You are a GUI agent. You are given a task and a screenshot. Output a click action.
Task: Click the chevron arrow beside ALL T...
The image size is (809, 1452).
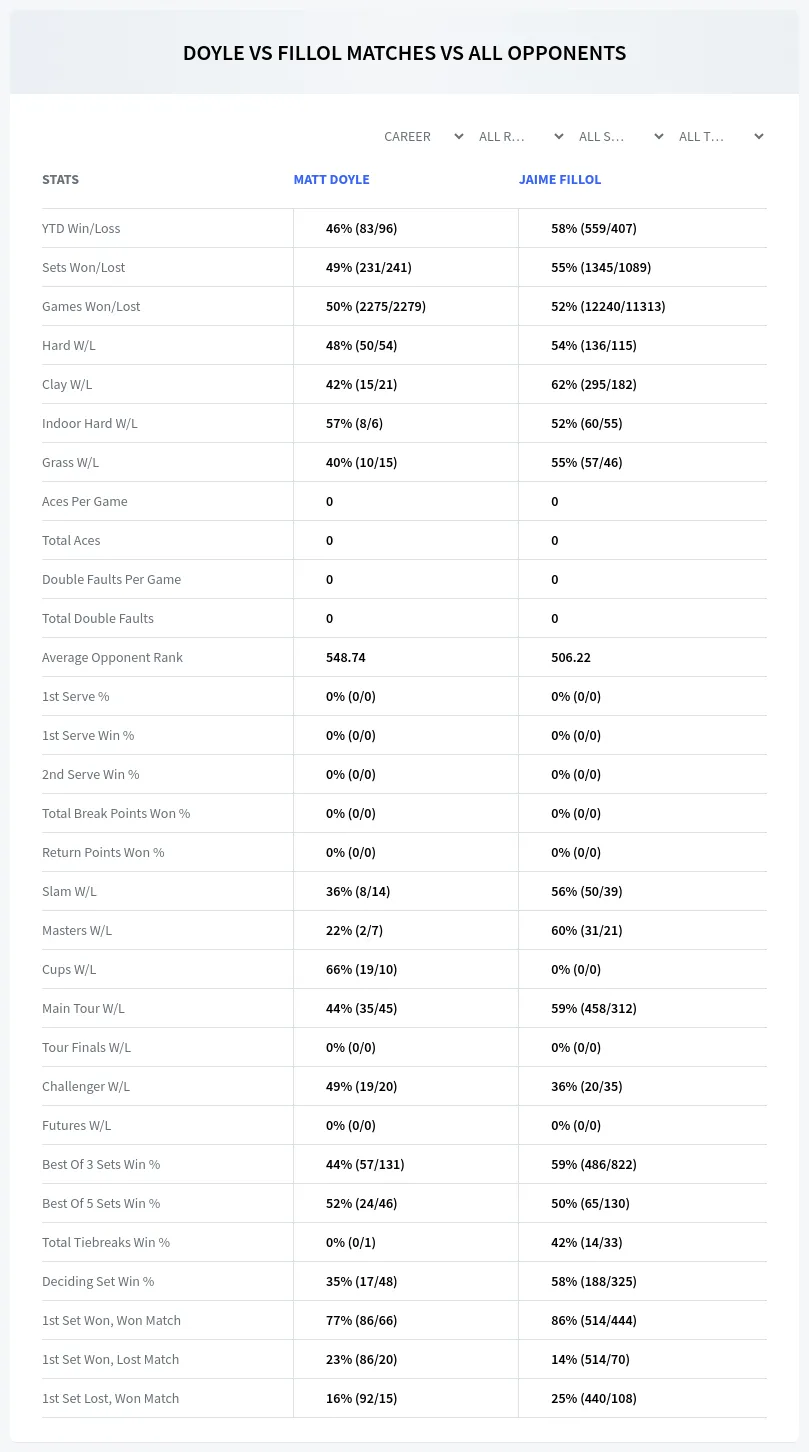[759, 136]
